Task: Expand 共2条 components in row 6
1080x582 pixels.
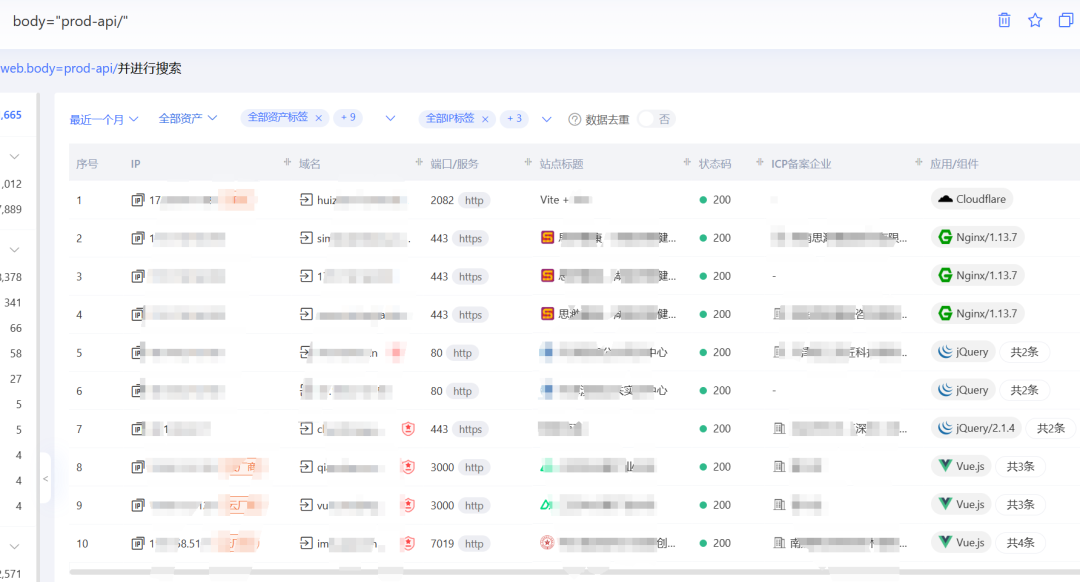Action: [x=1024, y=390]
